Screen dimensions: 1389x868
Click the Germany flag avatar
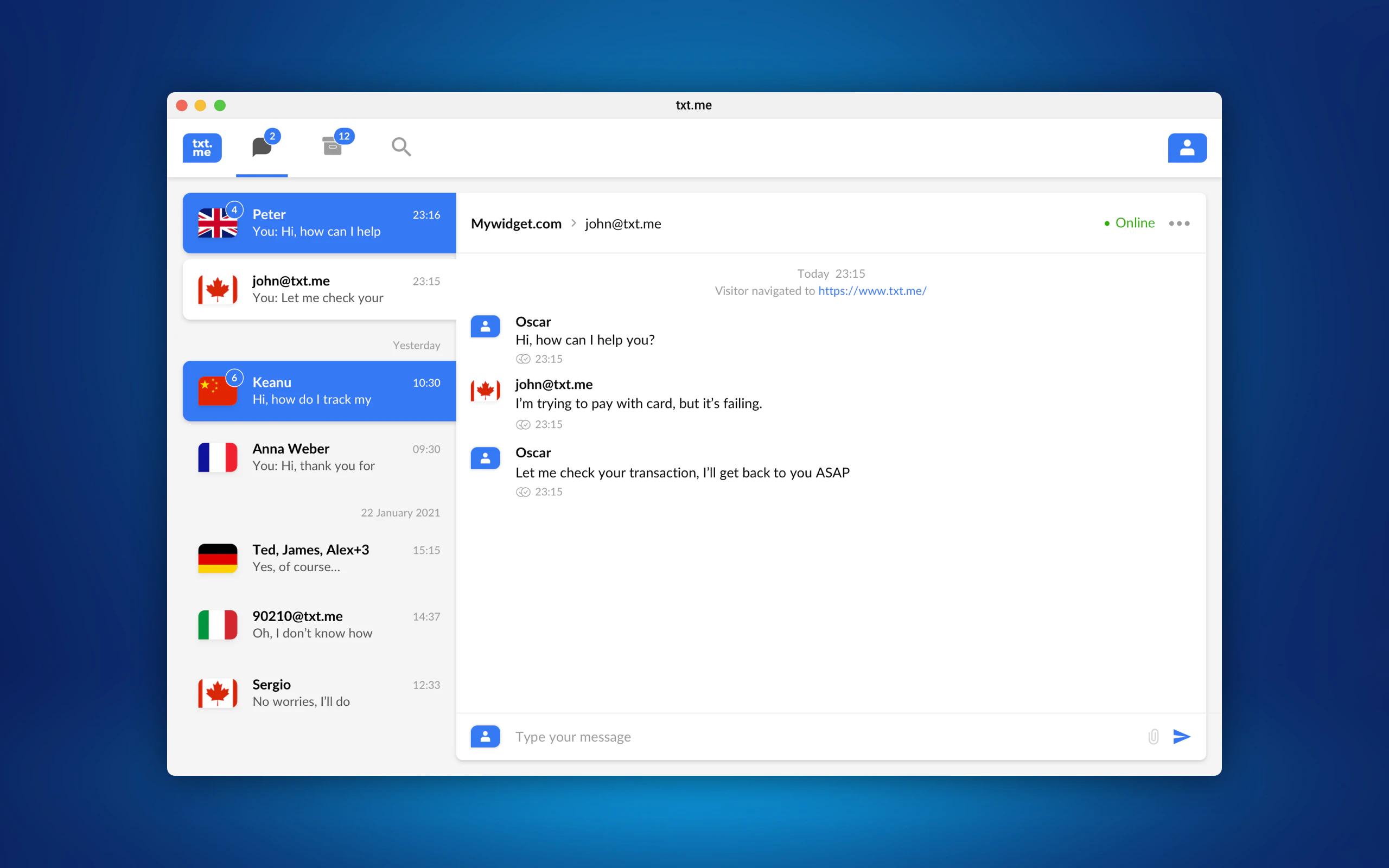[218, 558]
